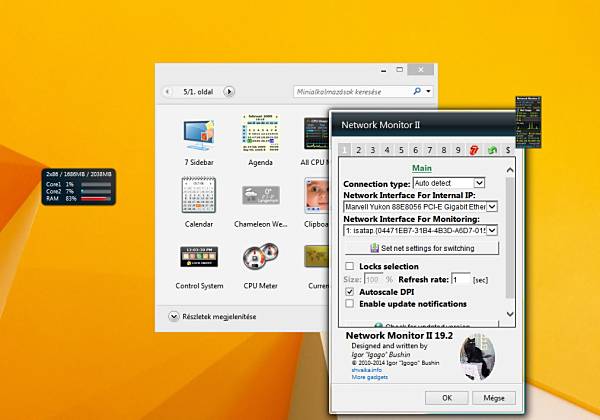Select the Calendar gadget icon
The height and width of the screenshot is (420, 600).
199,195
